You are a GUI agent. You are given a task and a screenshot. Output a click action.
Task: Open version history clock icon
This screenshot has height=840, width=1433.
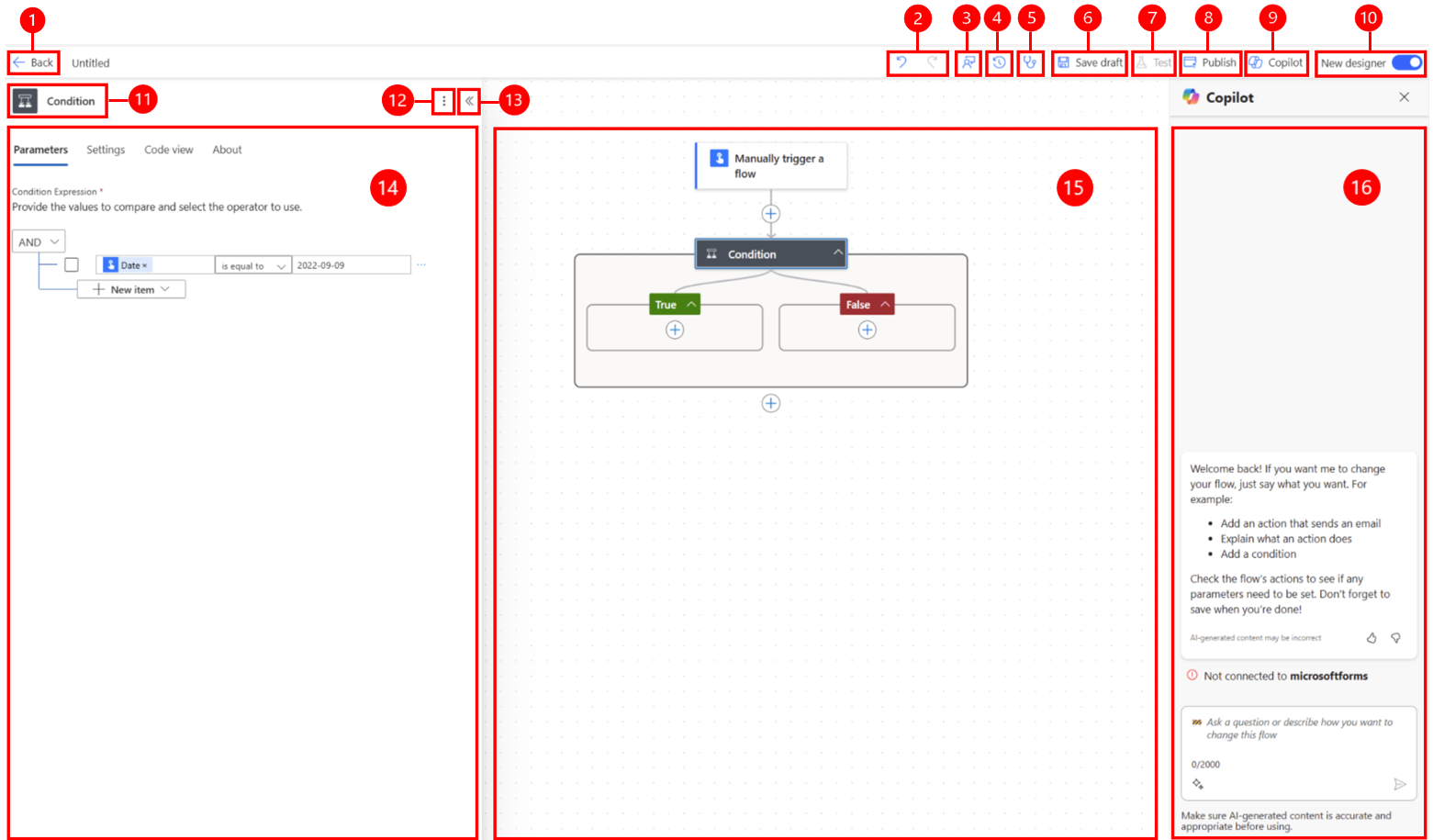pos(999,62)
